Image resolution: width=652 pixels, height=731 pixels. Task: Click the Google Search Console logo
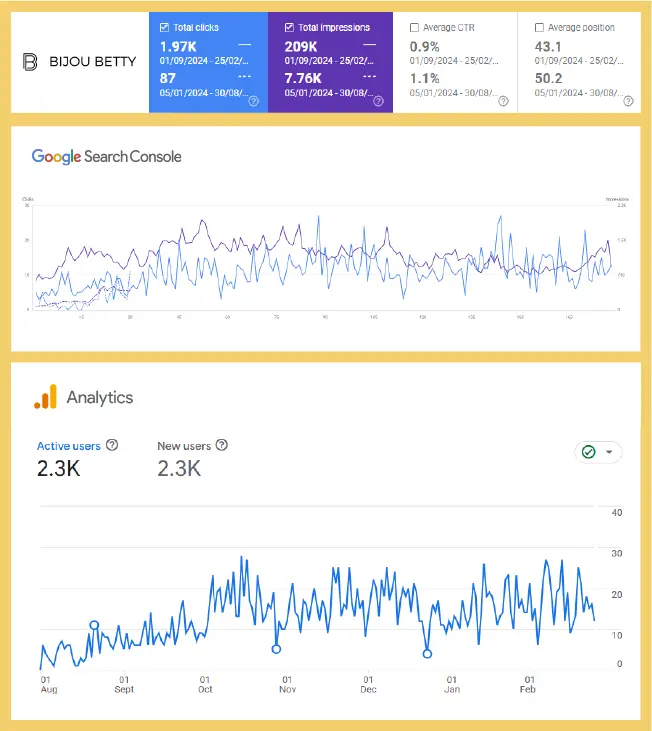(x=106, y=157)
